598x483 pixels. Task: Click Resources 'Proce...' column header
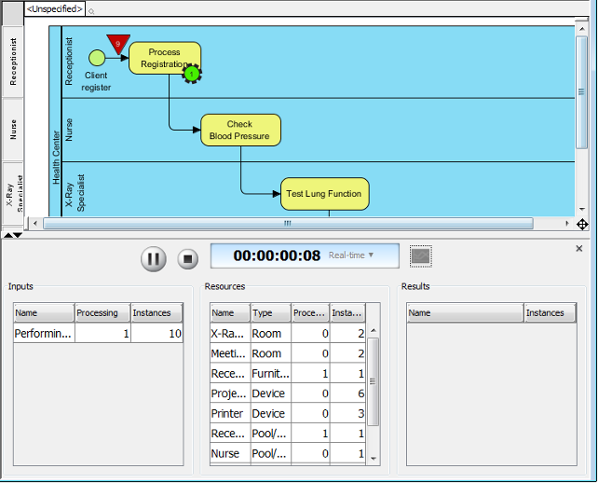point(310,313)
